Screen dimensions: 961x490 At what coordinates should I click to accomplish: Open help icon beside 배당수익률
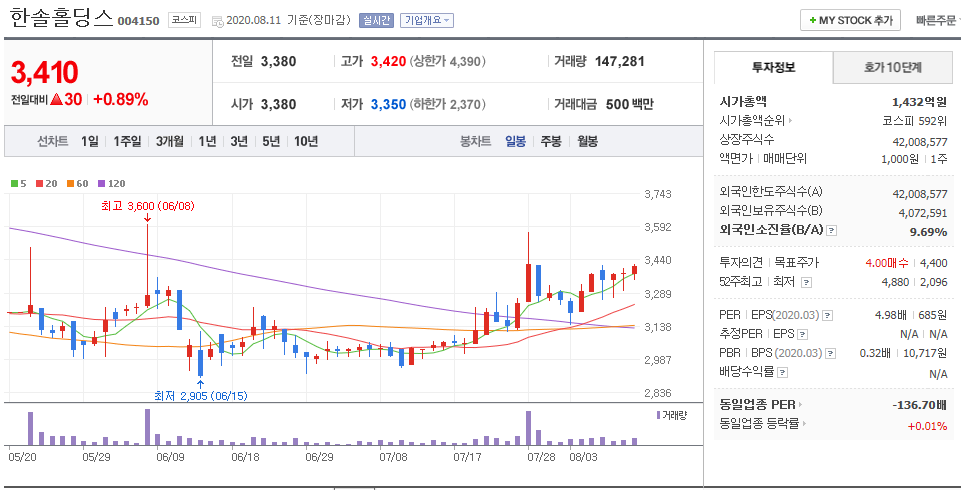coord(783,372)
